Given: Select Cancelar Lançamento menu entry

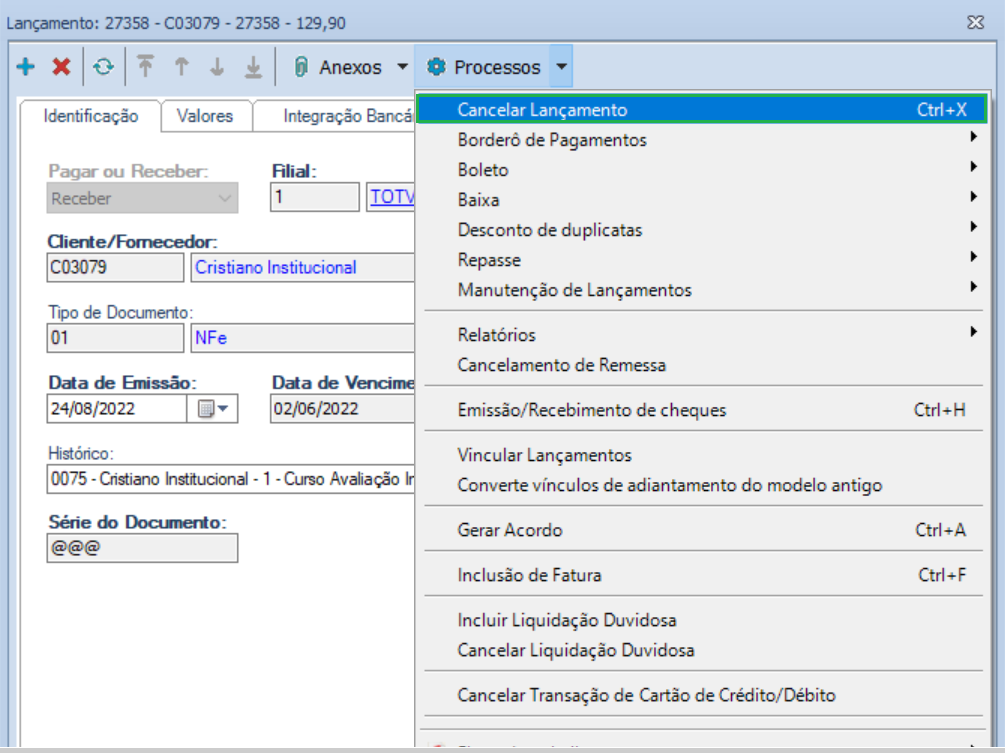Looking at the screenshot, I should pyautogui.click(x=702, y=110).
